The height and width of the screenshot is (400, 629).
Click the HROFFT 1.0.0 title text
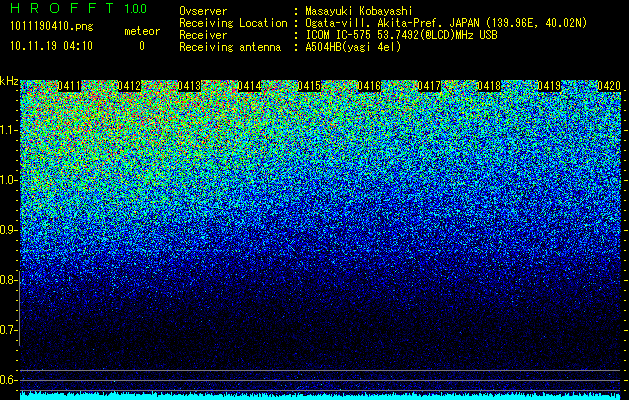(x=79, y=8)
